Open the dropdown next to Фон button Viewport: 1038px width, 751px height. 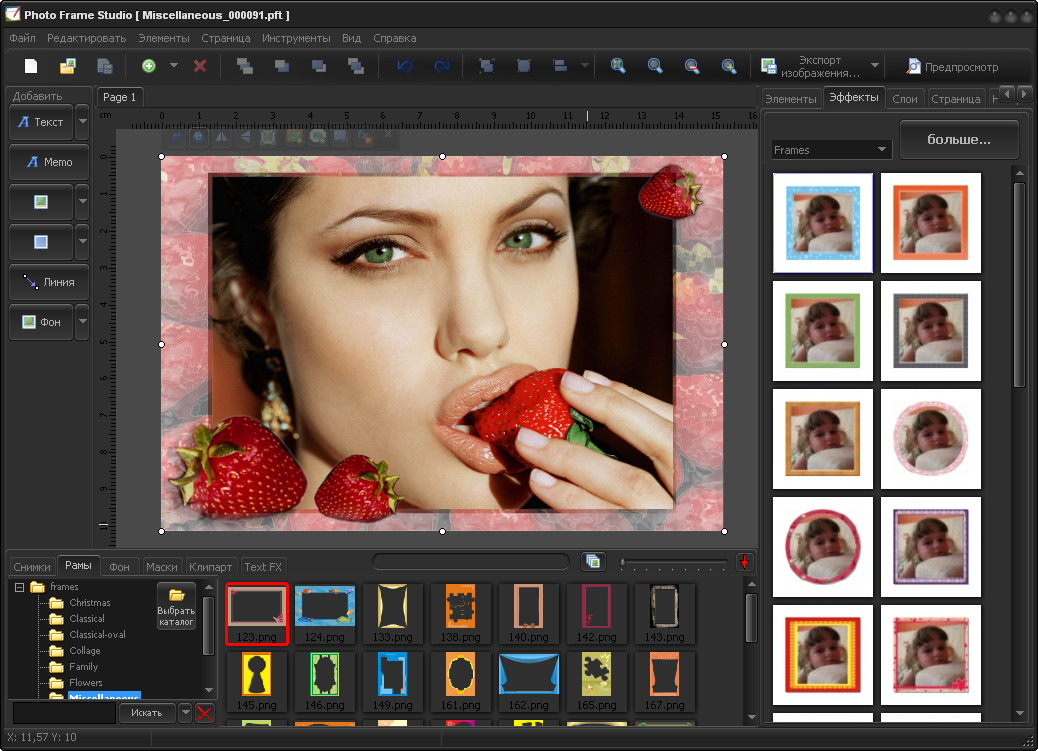click(83, 322)
